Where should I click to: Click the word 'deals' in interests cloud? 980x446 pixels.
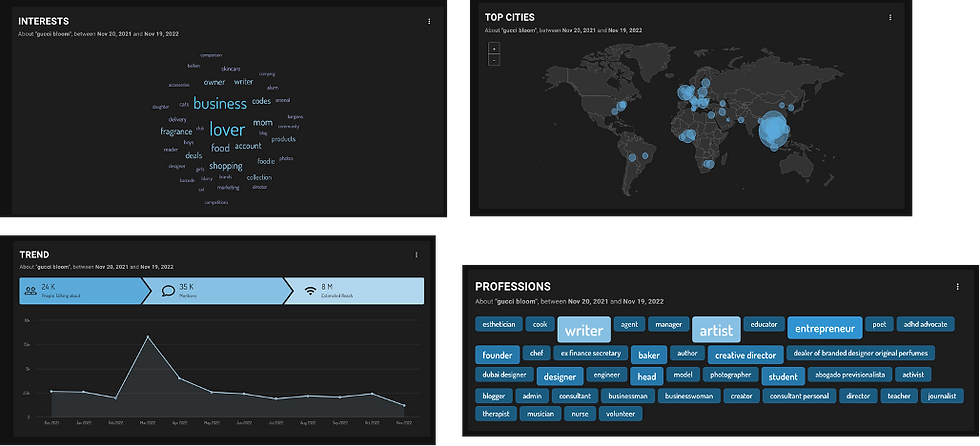[194, 156]
